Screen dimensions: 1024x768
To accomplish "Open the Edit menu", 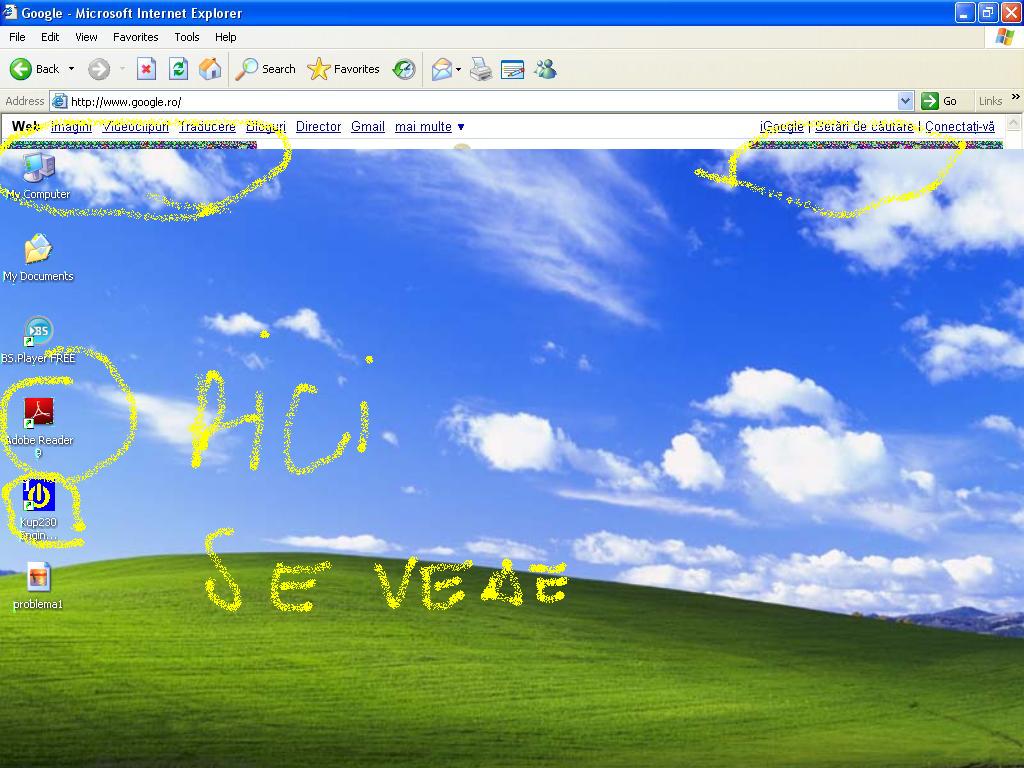I will (50, 37).
